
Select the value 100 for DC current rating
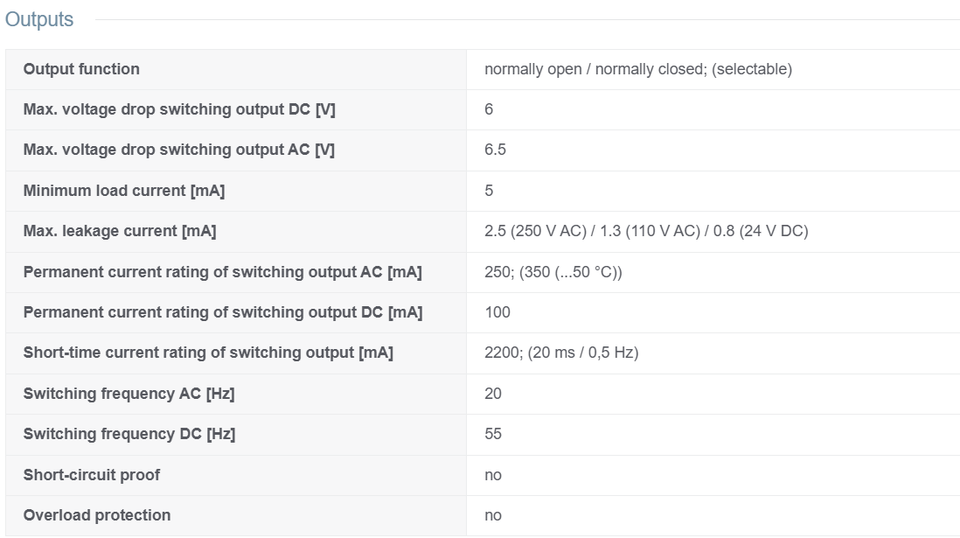498,313
